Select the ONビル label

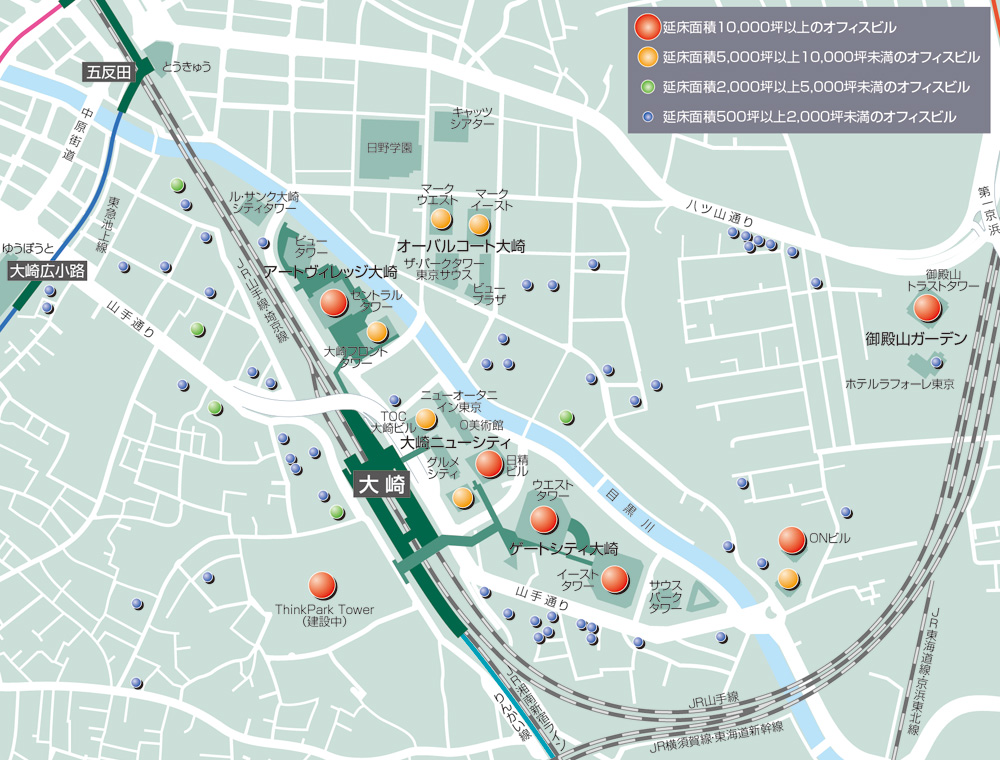(x=830, y=539)
